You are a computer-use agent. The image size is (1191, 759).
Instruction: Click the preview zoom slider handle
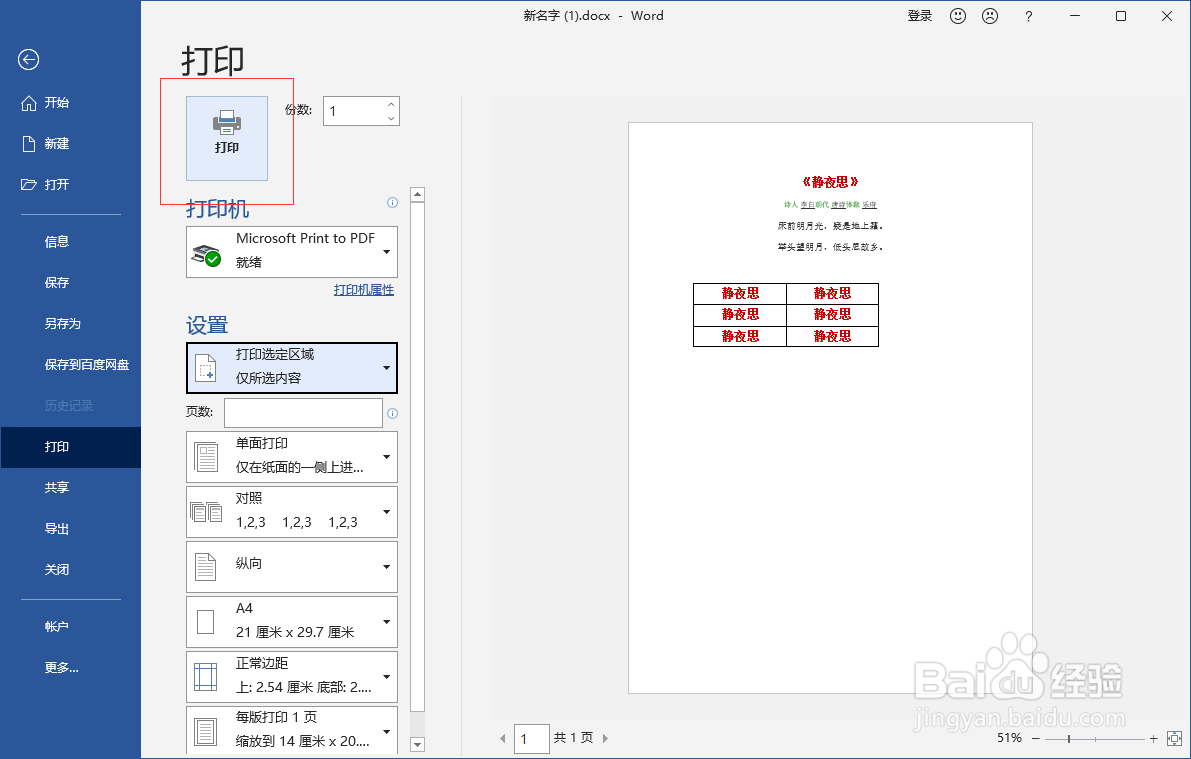pyautogui.click(x=1069, y=738)
